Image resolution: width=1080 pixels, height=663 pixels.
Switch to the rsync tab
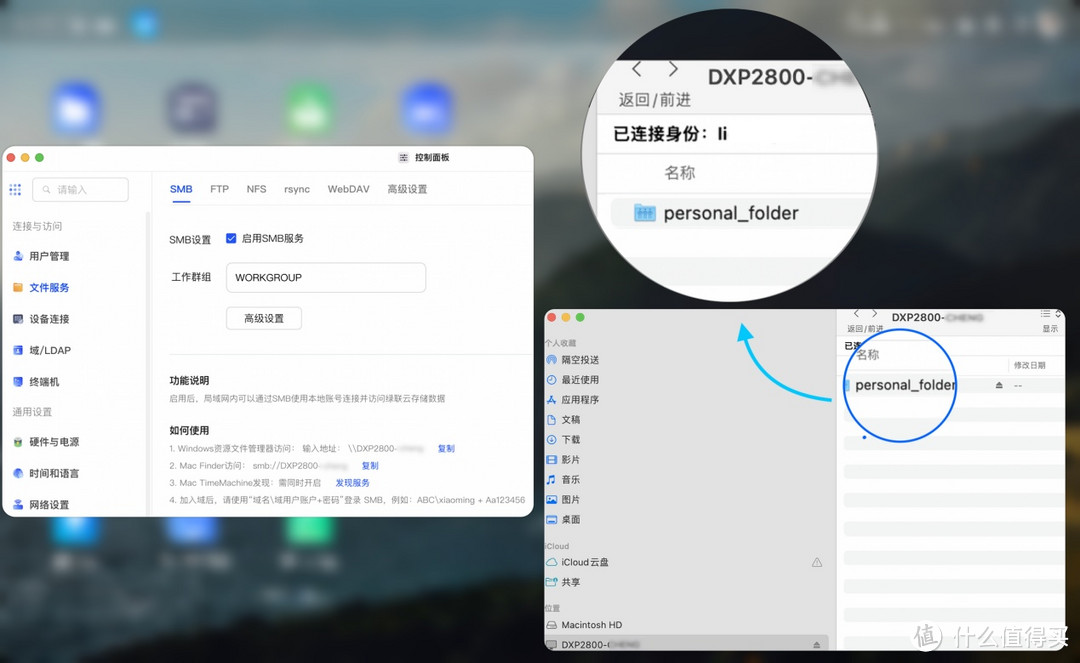296,188
